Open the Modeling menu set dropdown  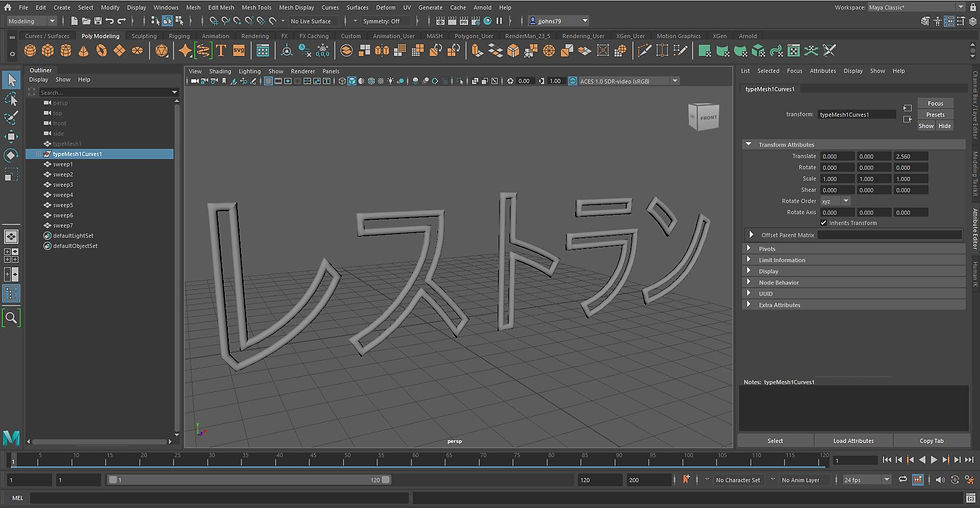(31, 21)
